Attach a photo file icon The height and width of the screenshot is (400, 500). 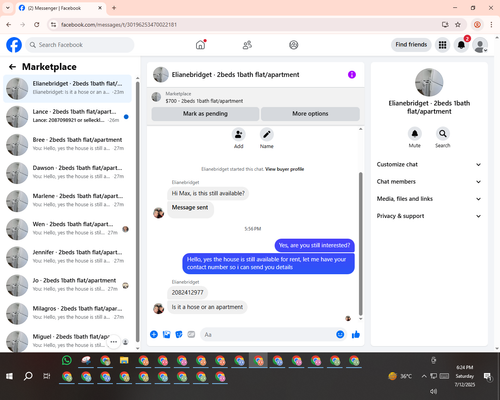click(x=166, y=334)
